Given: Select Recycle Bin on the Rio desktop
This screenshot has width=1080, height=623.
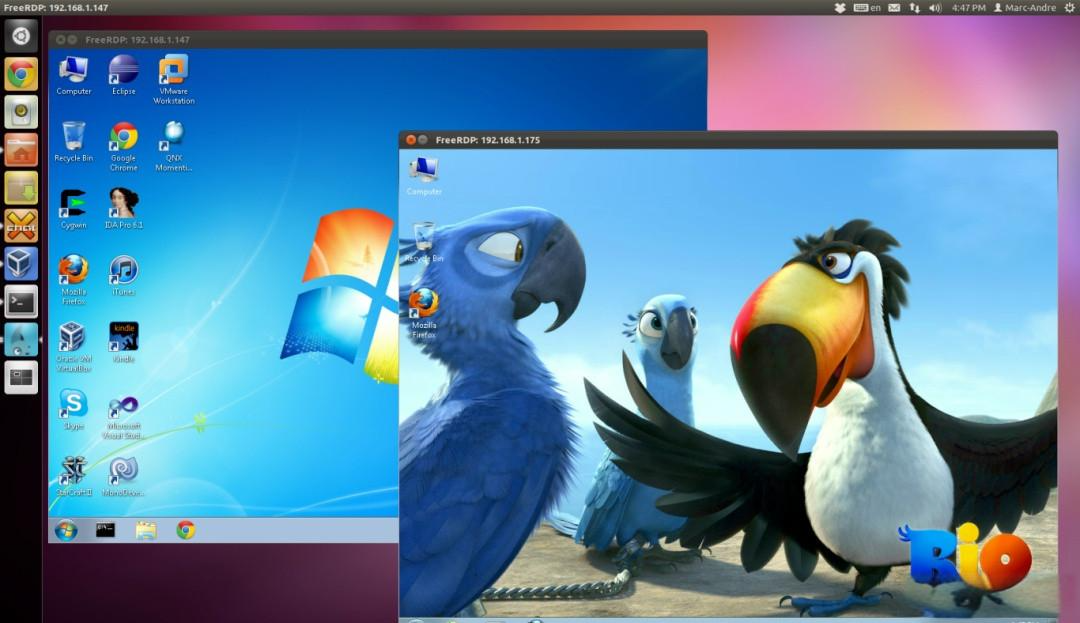Looking at the screenshot, I should pyautogui.click(x=424, y=237).
